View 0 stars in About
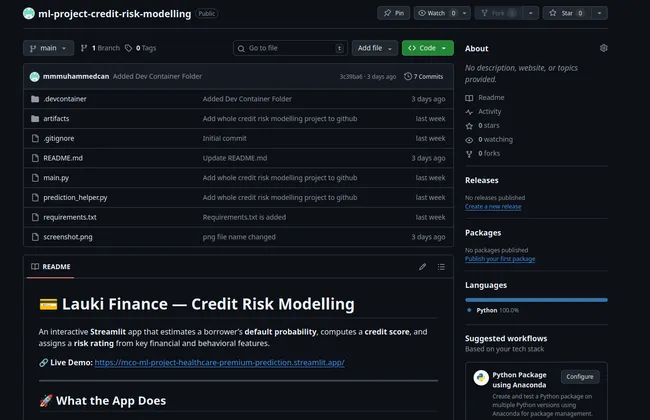The width and height of the screenshot is (650, 420). pos(483,125)
